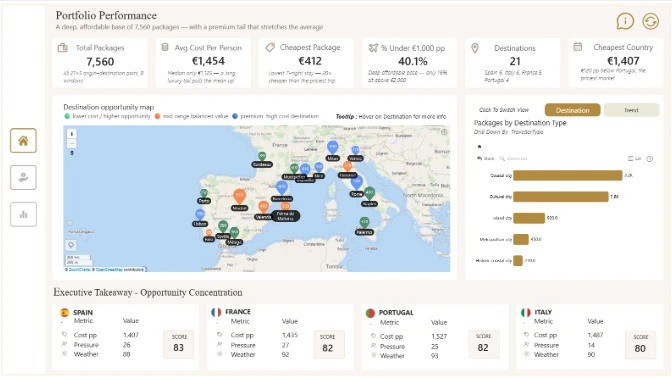Click the Portugal Cost pp value 1,527
The image size is (672, 378).
click(x=439, y=337)
